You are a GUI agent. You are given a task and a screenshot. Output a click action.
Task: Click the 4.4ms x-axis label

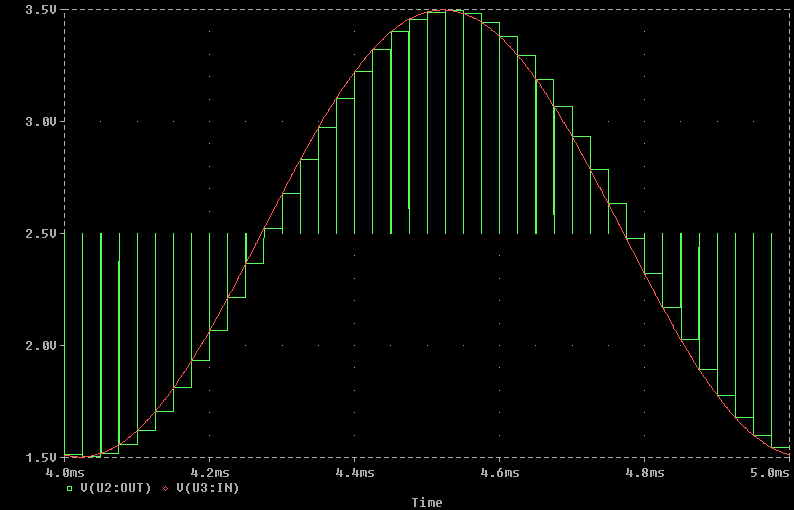tap(355, 473)
